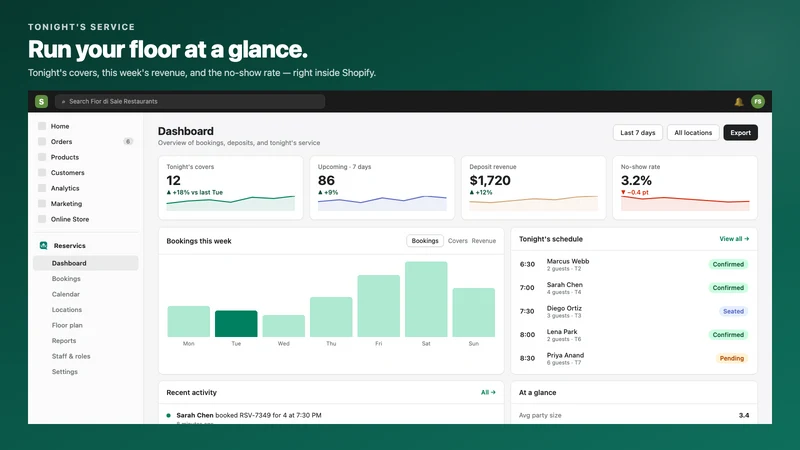Open the All locations filter

[x=693, y=133]
